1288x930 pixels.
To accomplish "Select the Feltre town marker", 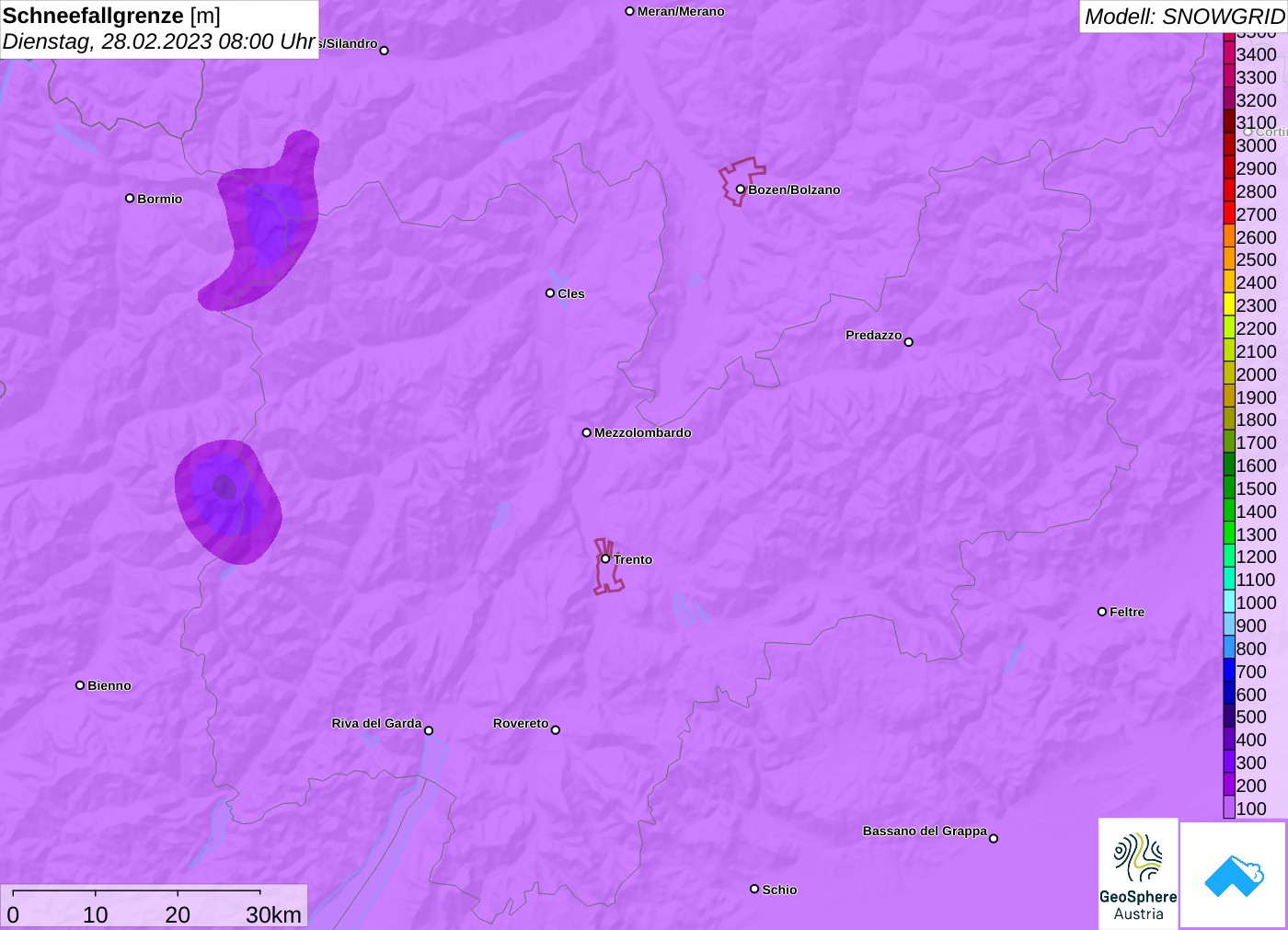I will pos(1101,612).
